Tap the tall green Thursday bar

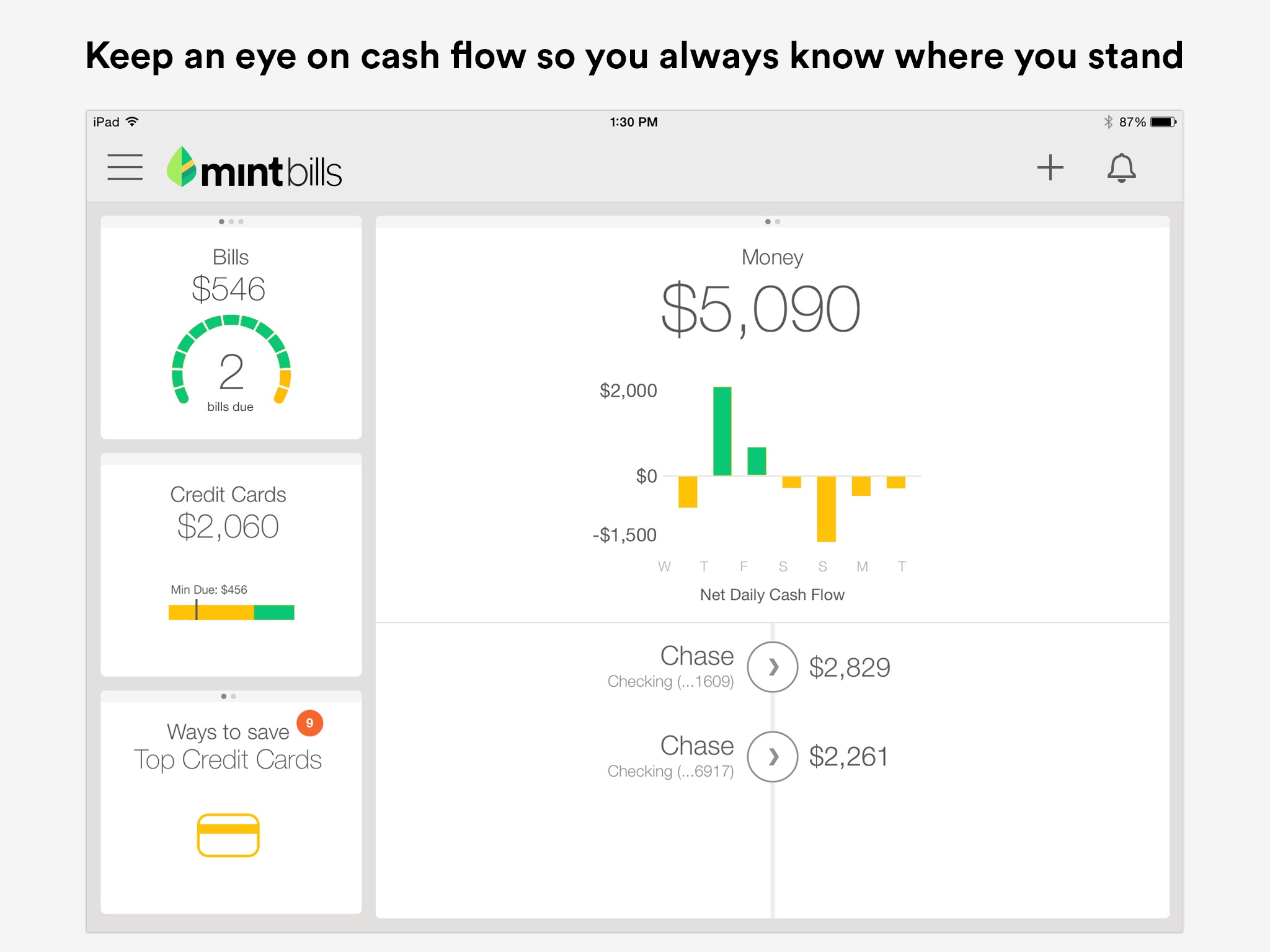(722, 431)
